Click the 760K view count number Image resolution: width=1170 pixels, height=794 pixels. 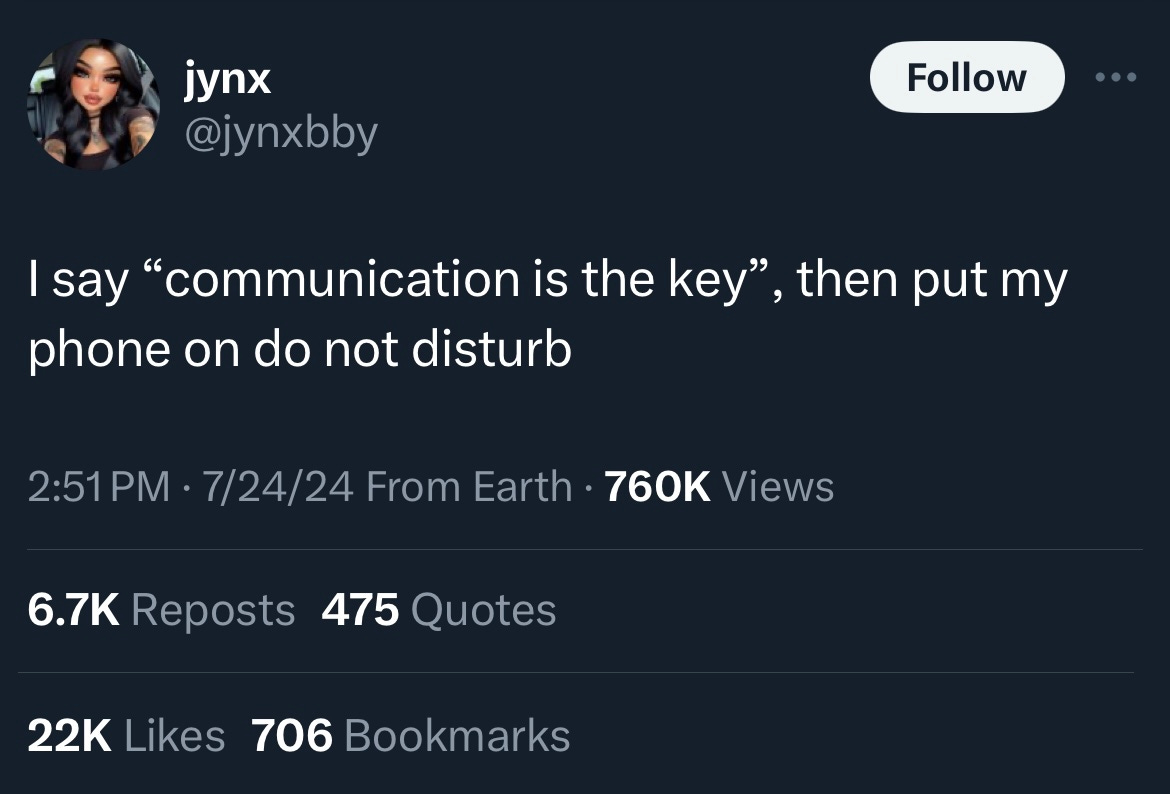tap(657, 487)
